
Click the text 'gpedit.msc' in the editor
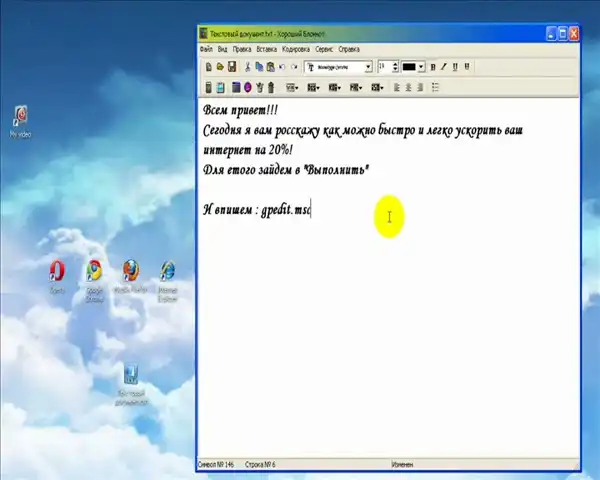286,210
